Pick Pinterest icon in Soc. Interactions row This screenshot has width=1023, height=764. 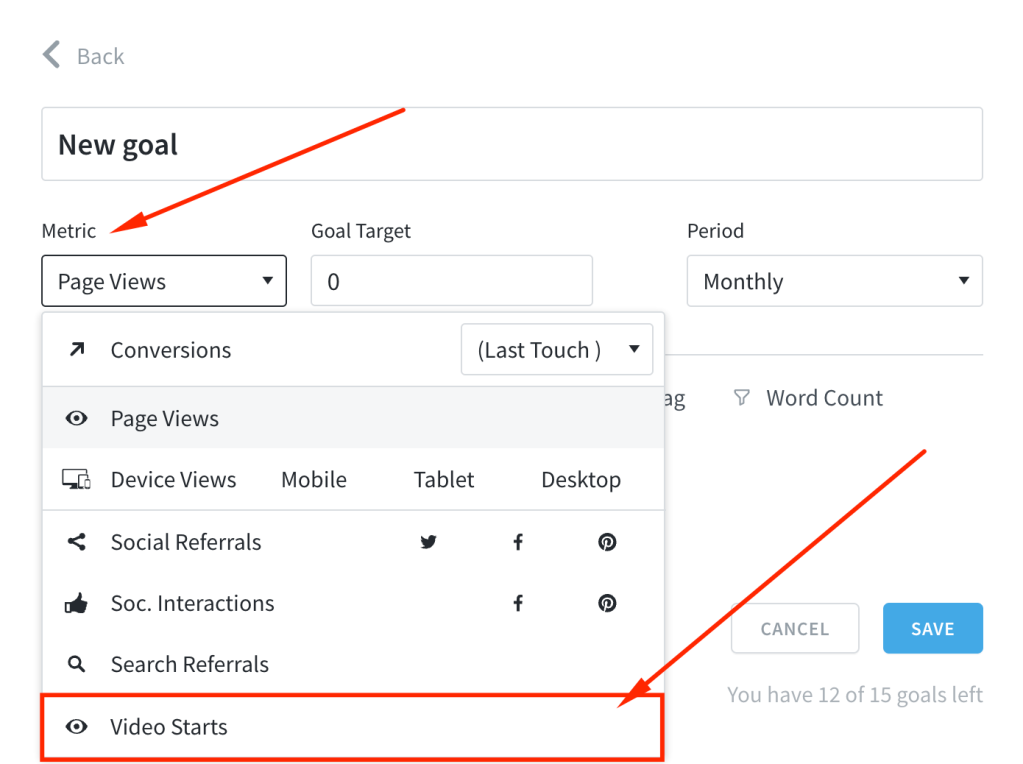pos(607,603)
